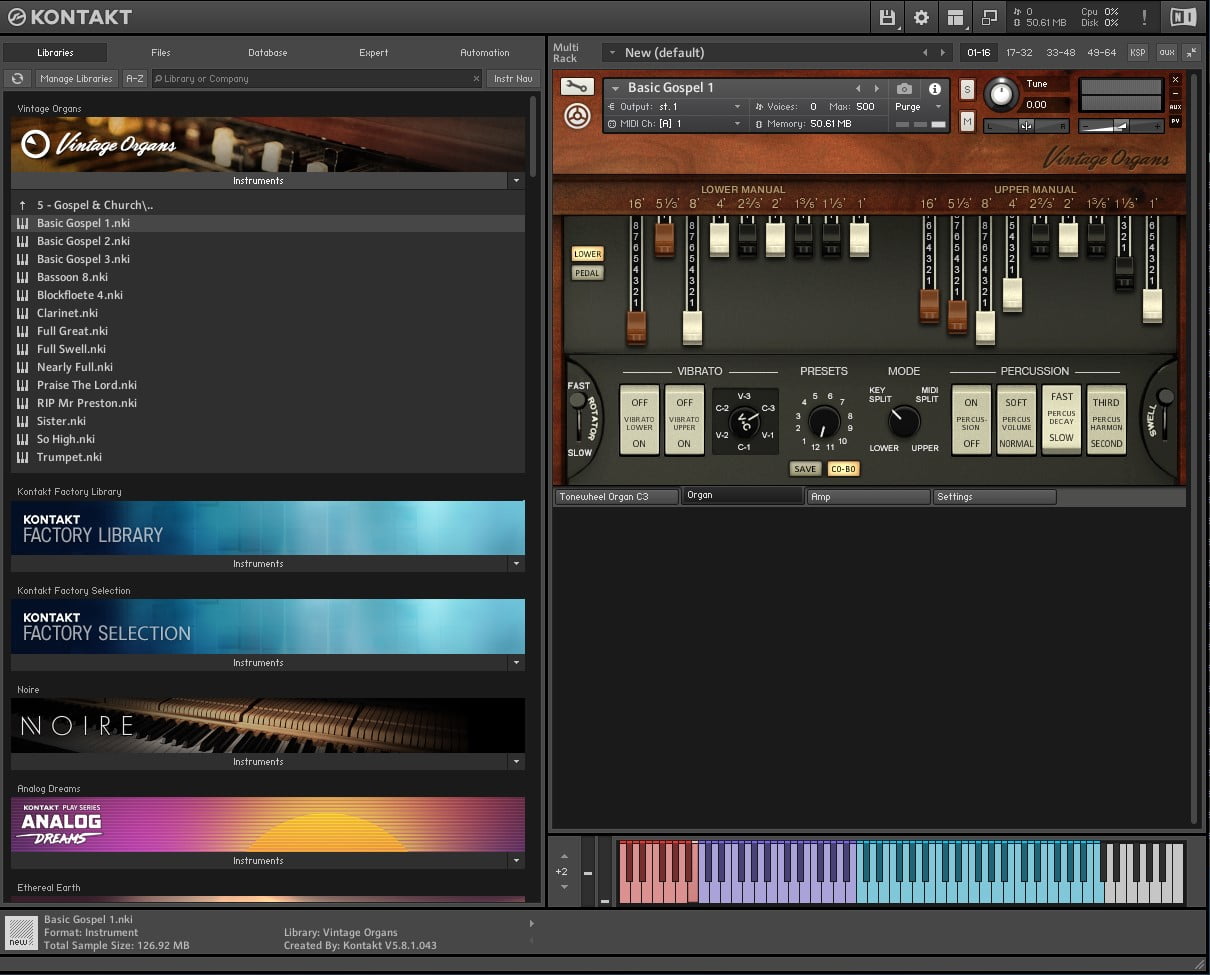Click the Tune knob
The height and width of the screenshot is (975, 1210).
coord(999,94)
